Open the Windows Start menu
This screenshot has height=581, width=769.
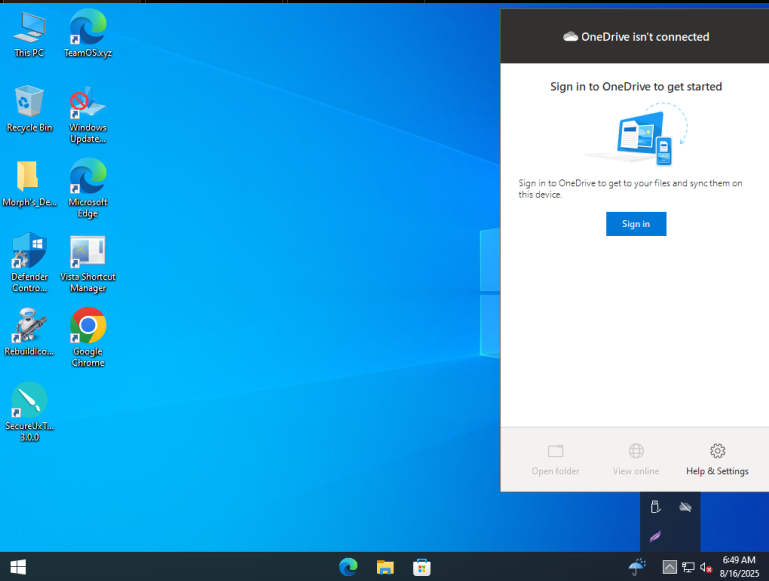pyautogui.click(x=18, y=567)
